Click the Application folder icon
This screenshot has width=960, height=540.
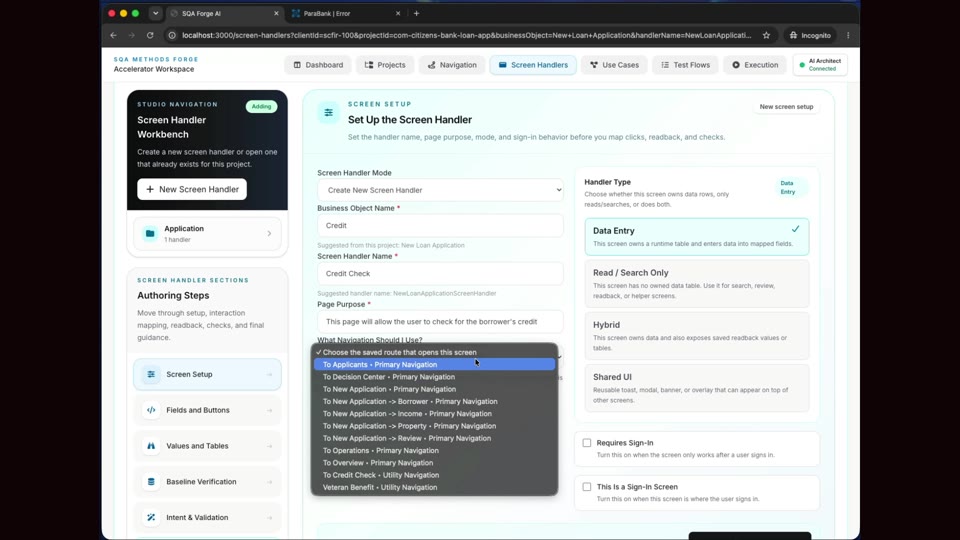(150, 233)
